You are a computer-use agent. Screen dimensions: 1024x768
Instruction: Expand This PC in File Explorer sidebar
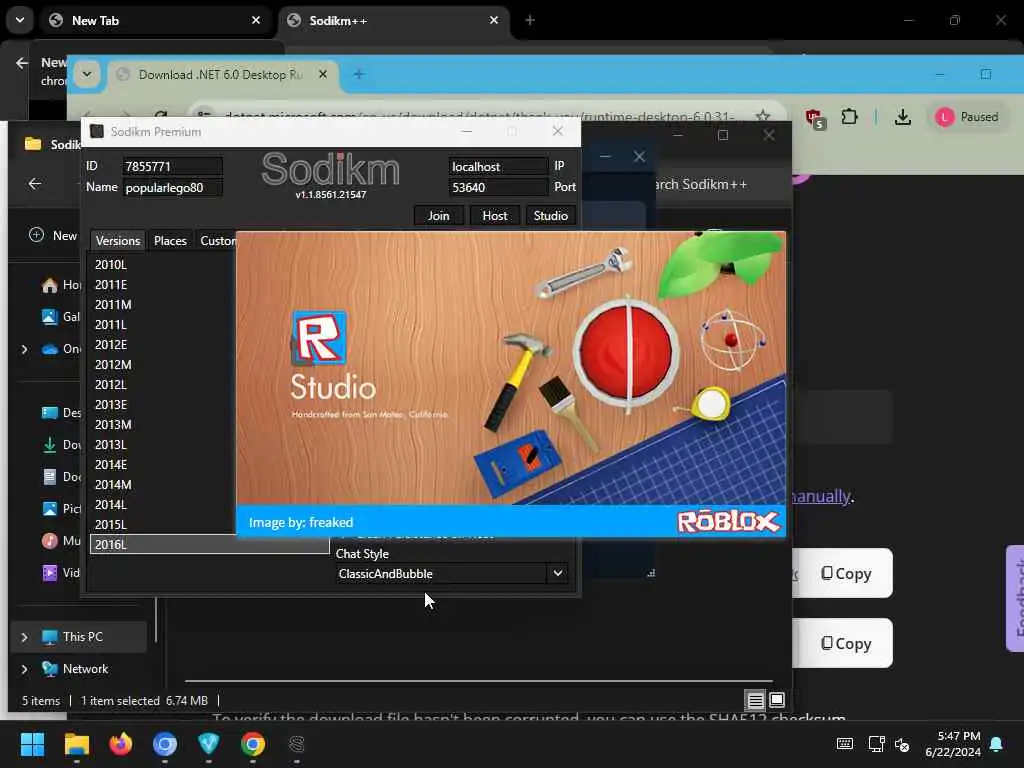[x=25, y=637]
